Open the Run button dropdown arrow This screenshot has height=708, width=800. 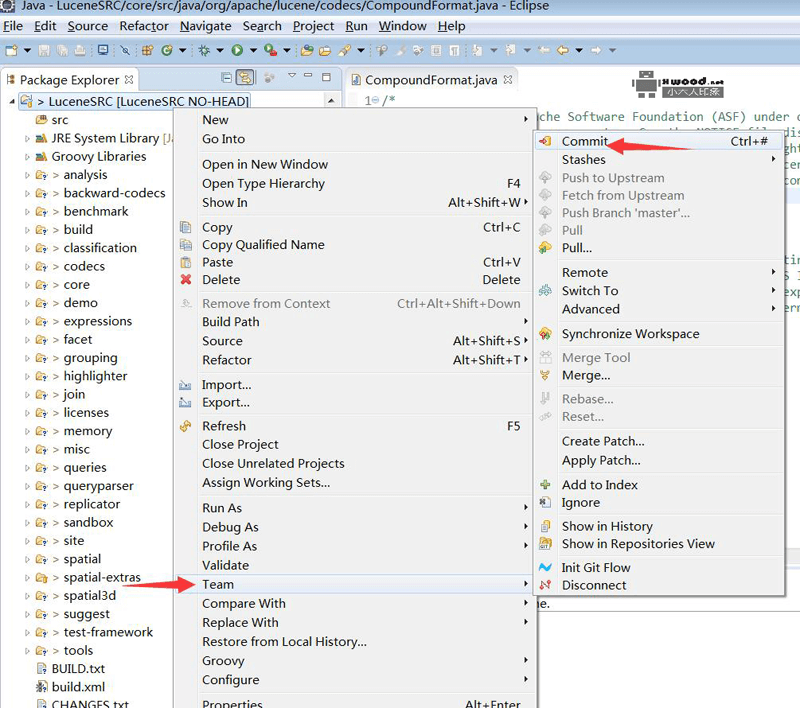tap(253, 50)
